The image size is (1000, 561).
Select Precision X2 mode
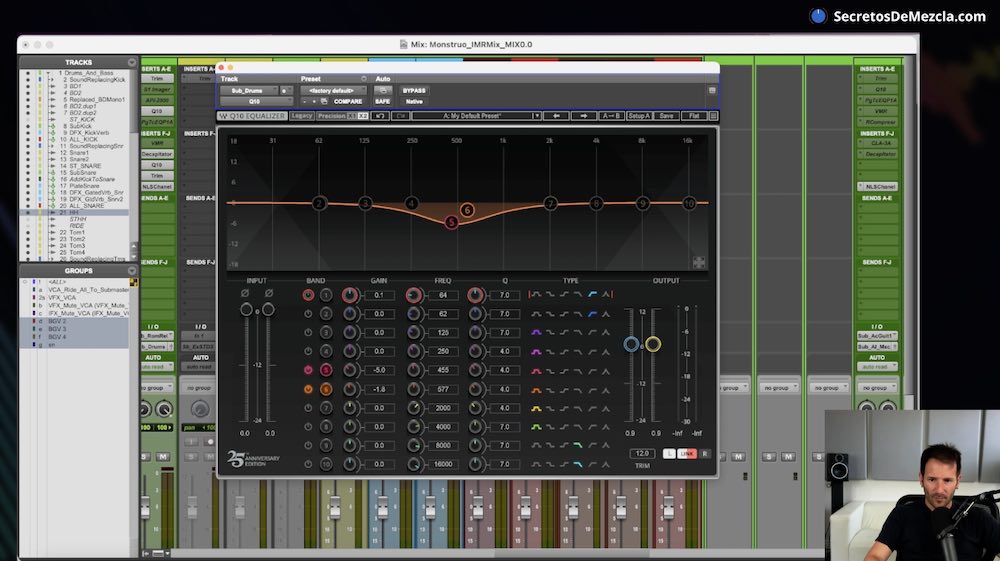pos(363,116)
